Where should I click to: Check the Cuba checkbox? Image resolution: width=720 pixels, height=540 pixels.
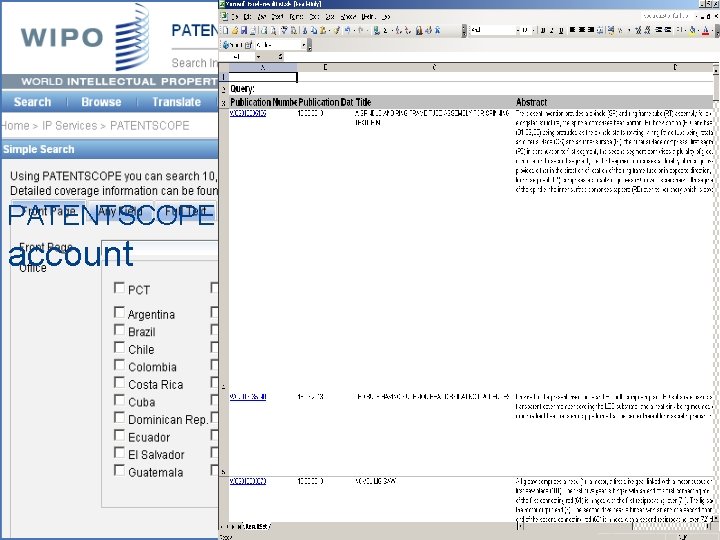pos(119,400)
